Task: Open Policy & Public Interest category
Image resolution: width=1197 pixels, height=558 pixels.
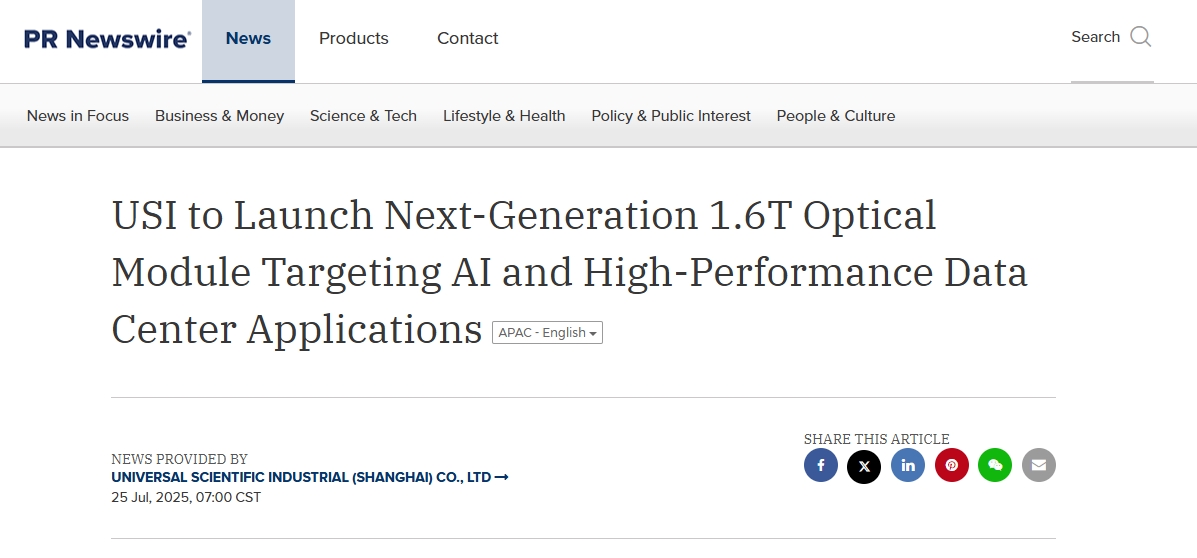Action: [671, 116]
